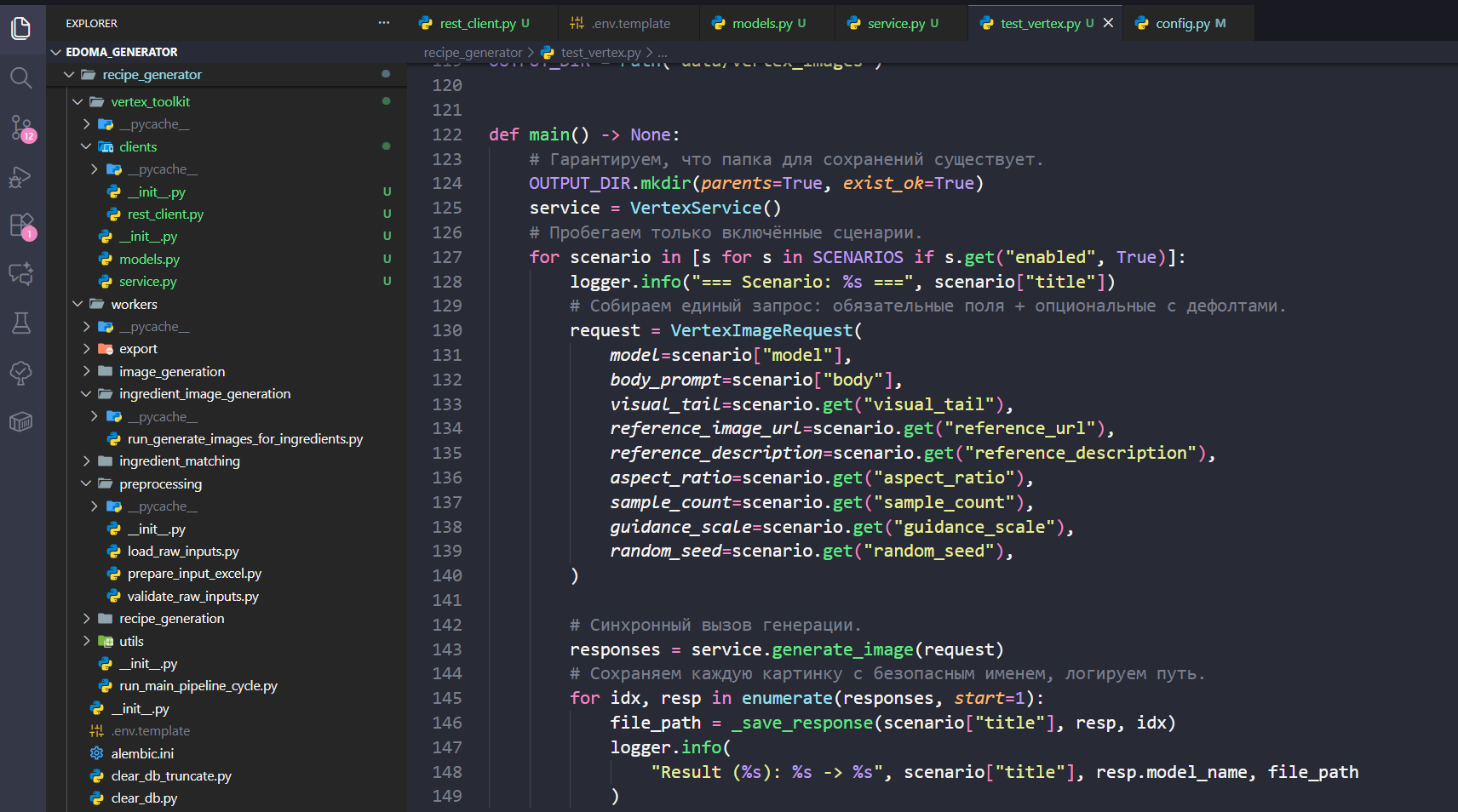Viewport: 1458px width, 812px height.
Task: Open rest_client.py from the clients folder
Action: tap(165, 214)
